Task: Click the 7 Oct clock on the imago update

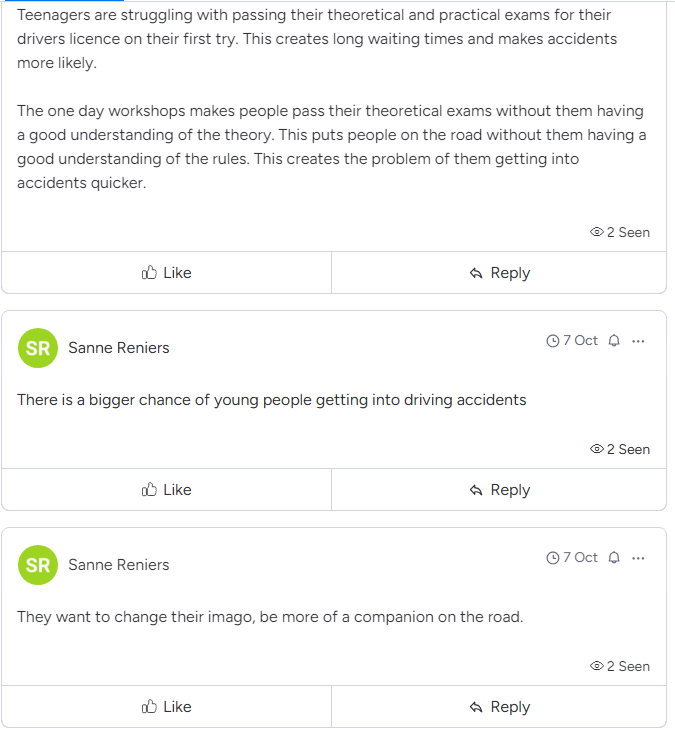Action: 553,558
